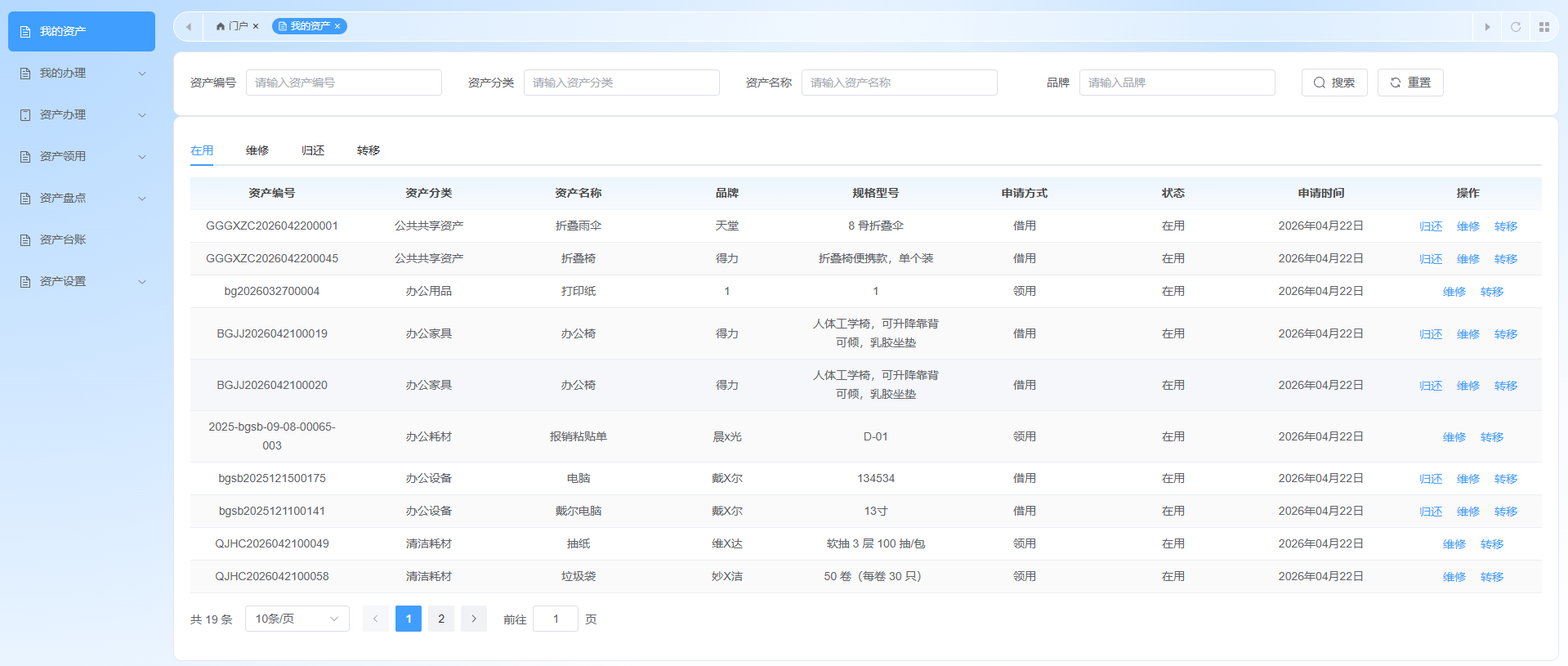1568x666 pixels.
Task: Click the 我的办理 sidebar icon
Action: (x=25, y=74)
